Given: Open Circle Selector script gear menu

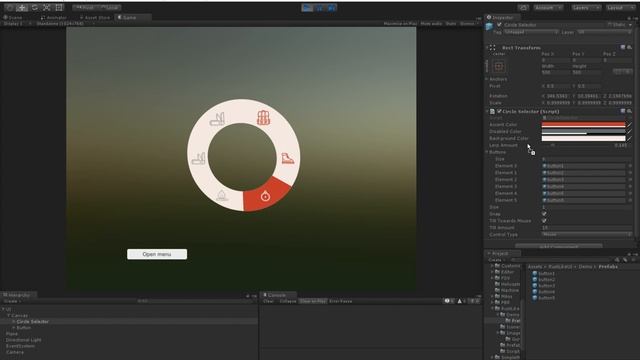Looking at the screenshot, I should click(629, 111).
